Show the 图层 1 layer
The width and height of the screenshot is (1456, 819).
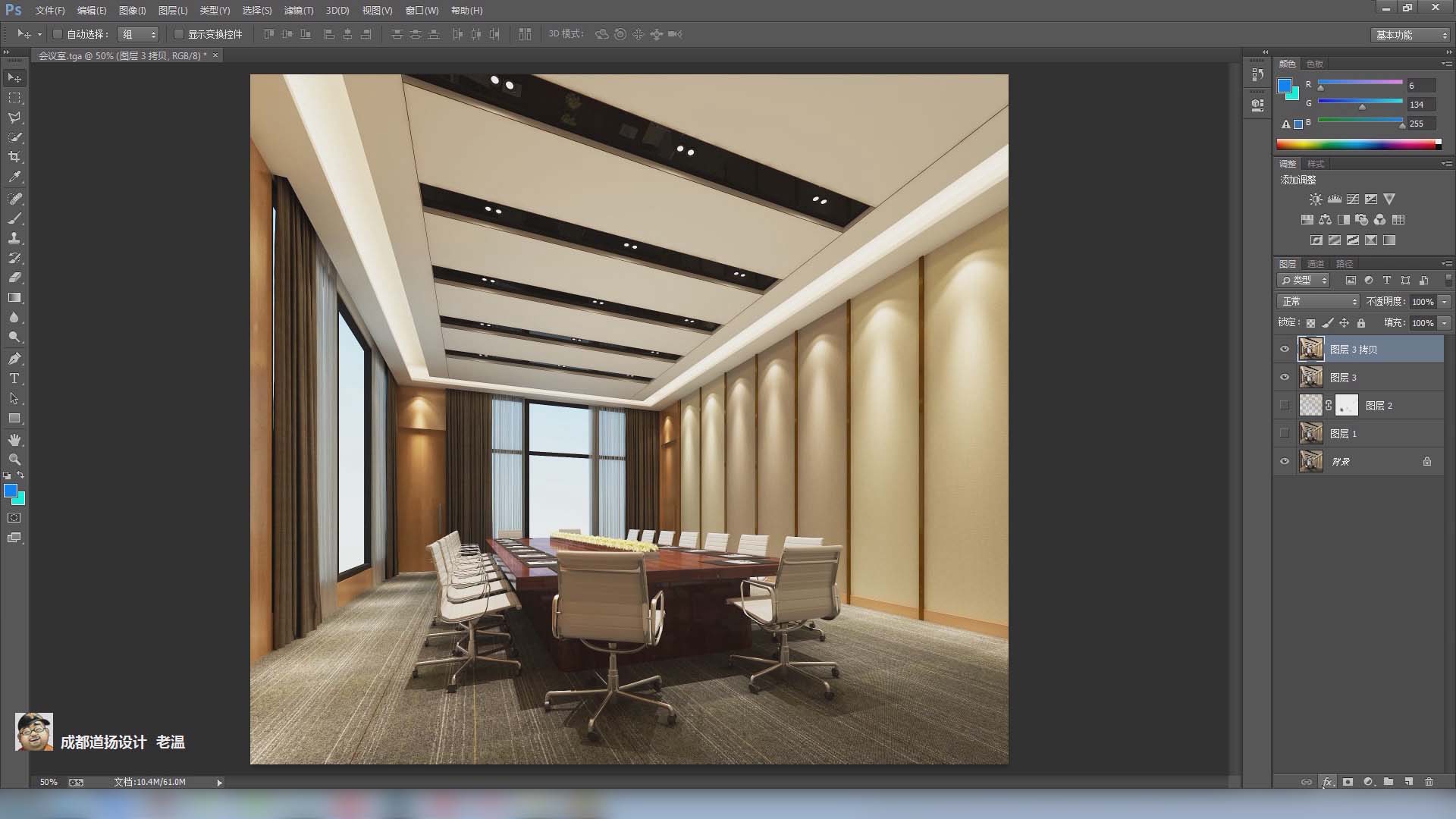click(1285, 434)
